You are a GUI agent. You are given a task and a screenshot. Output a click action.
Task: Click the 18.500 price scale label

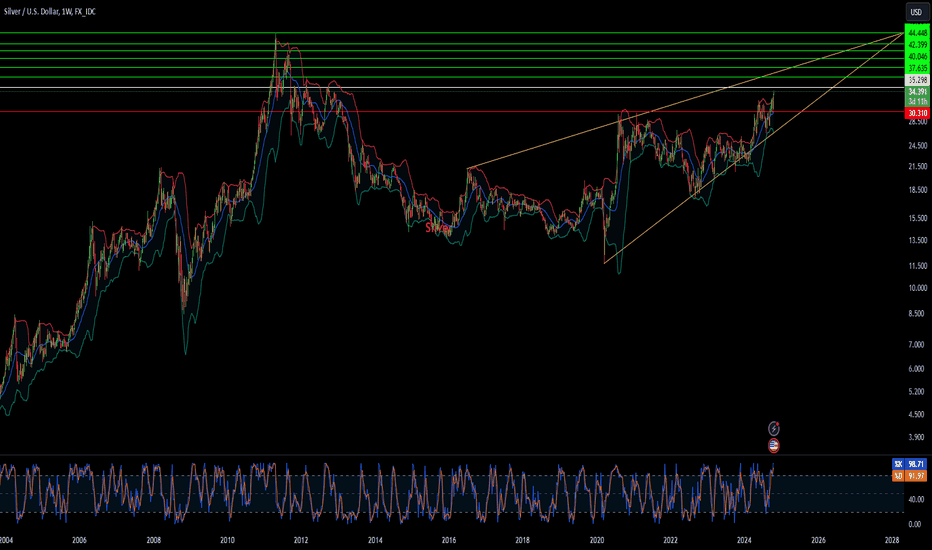(x=918, y=190)
